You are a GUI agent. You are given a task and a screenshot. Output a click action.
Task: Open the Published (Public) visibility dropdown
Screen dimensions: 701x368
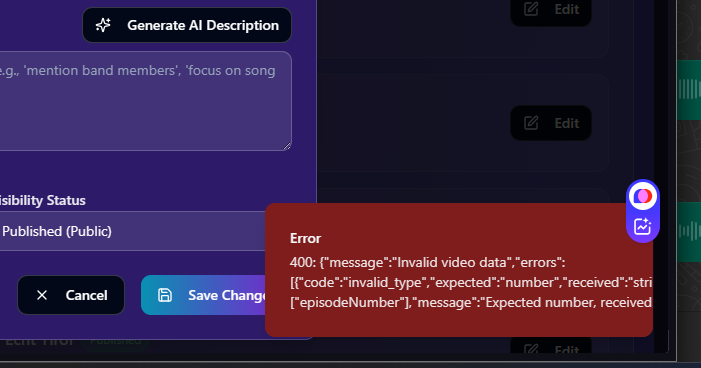coord(134,231)
